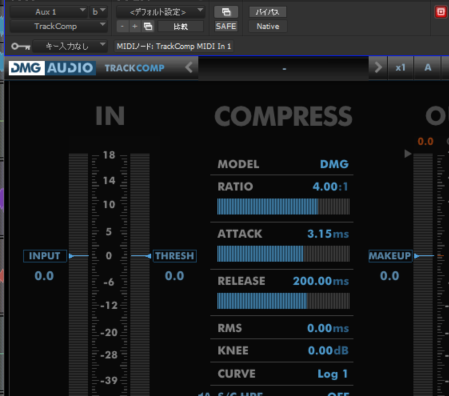
Task: Click the RATIO slider bar
Action: pyautogui.click(x=283, y=206)
